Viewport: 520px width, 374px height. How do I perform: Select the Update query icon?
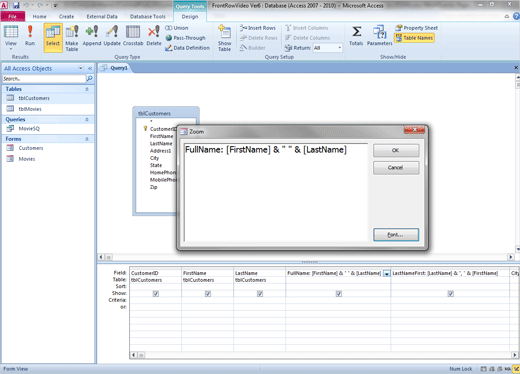click(112, 35)
